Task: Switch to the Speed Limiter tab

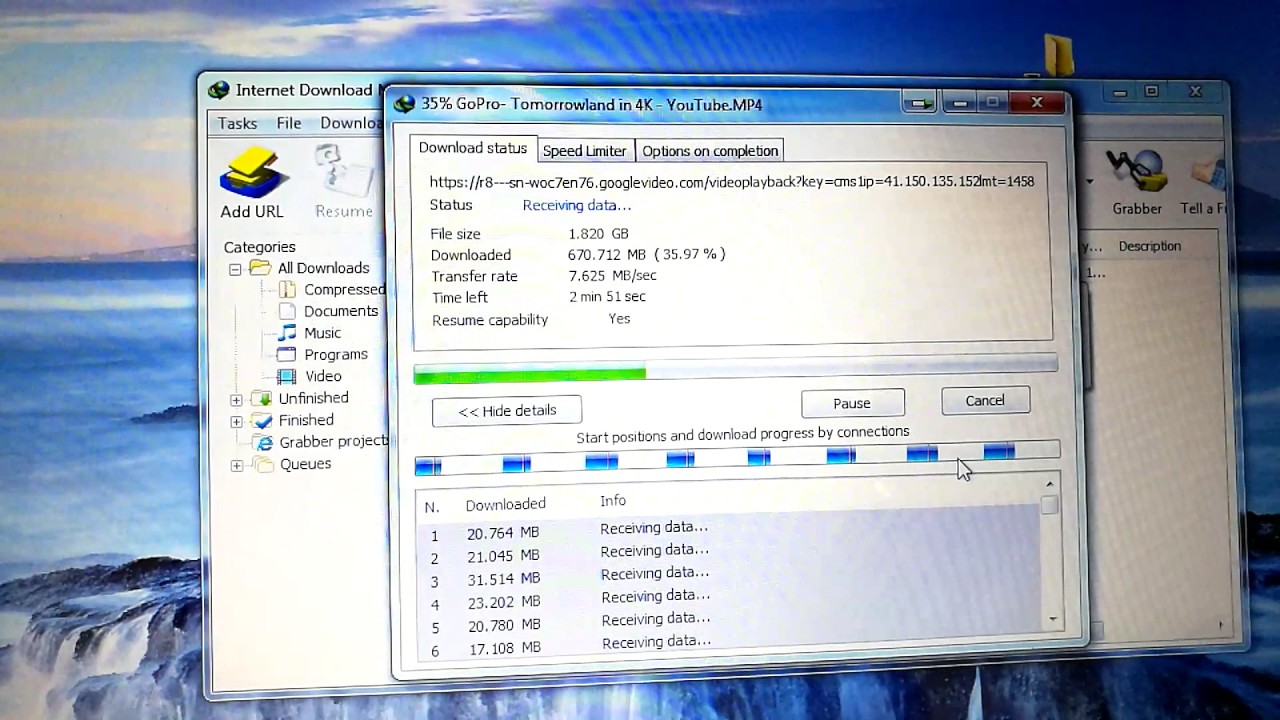Action: pos(584,151)
